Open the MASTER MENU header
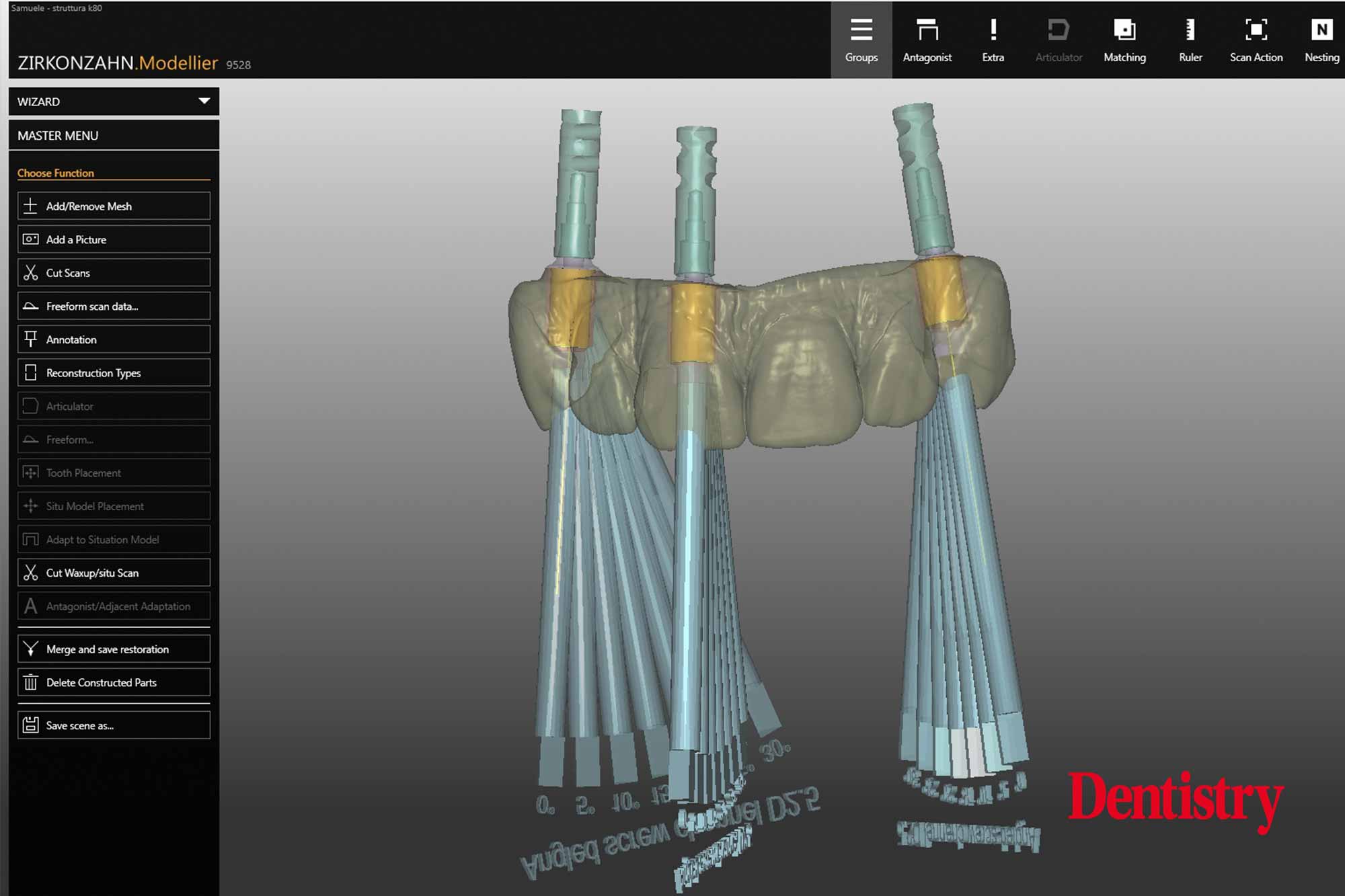1345x896 pixels. tap(114, 135)
